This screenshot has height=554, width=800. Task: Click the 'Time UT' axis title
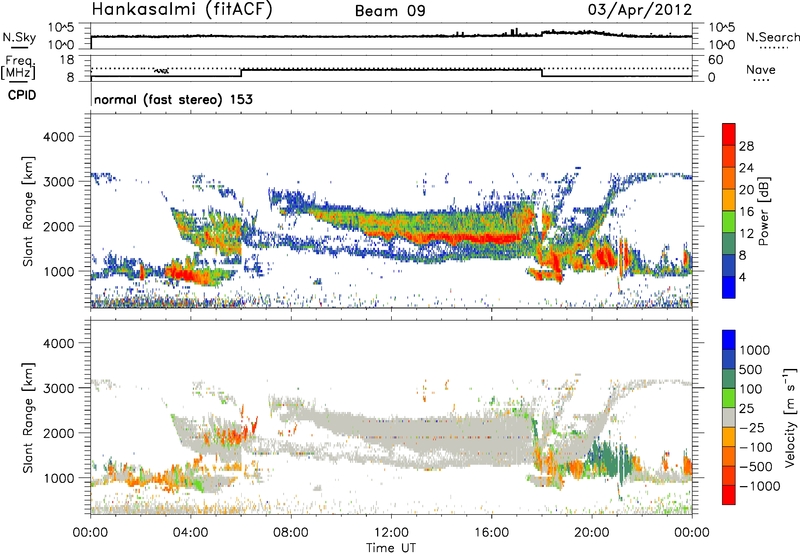coord(391,548)
